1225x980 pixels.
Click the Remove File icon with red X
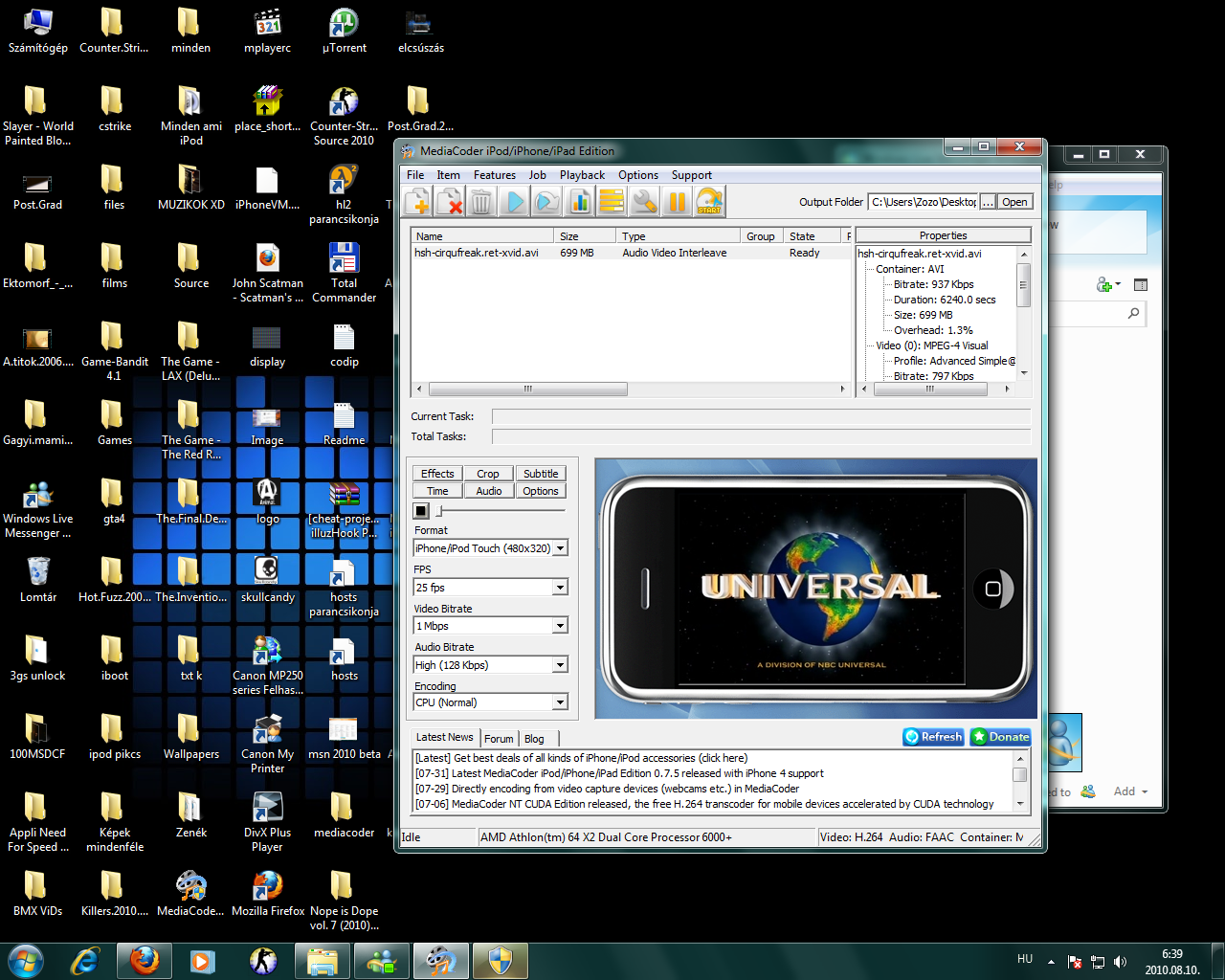(x=450, y=201)
